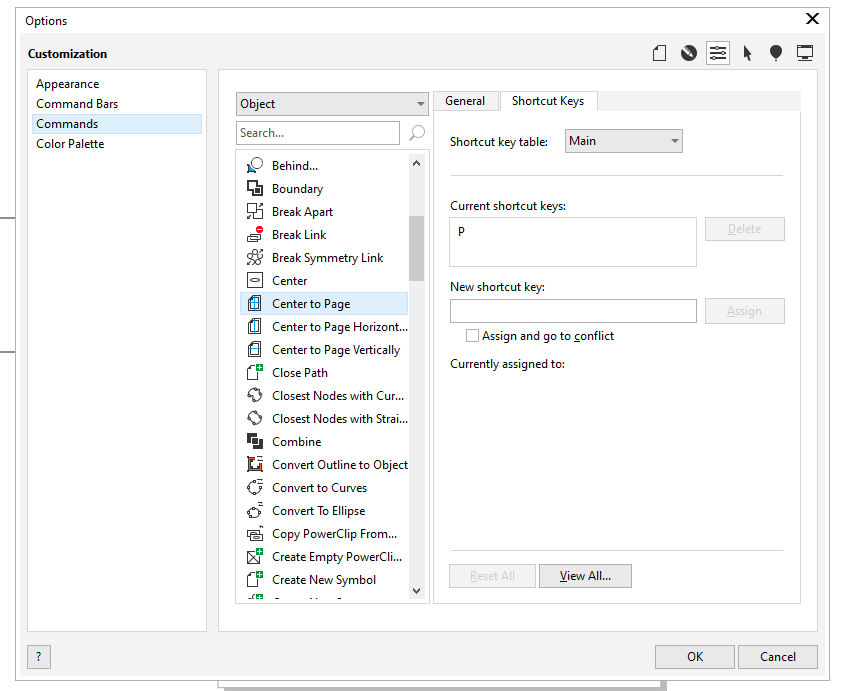Select Color Palette in the sidebar
This screenshot has height=691, width=849.
[70, 144]
